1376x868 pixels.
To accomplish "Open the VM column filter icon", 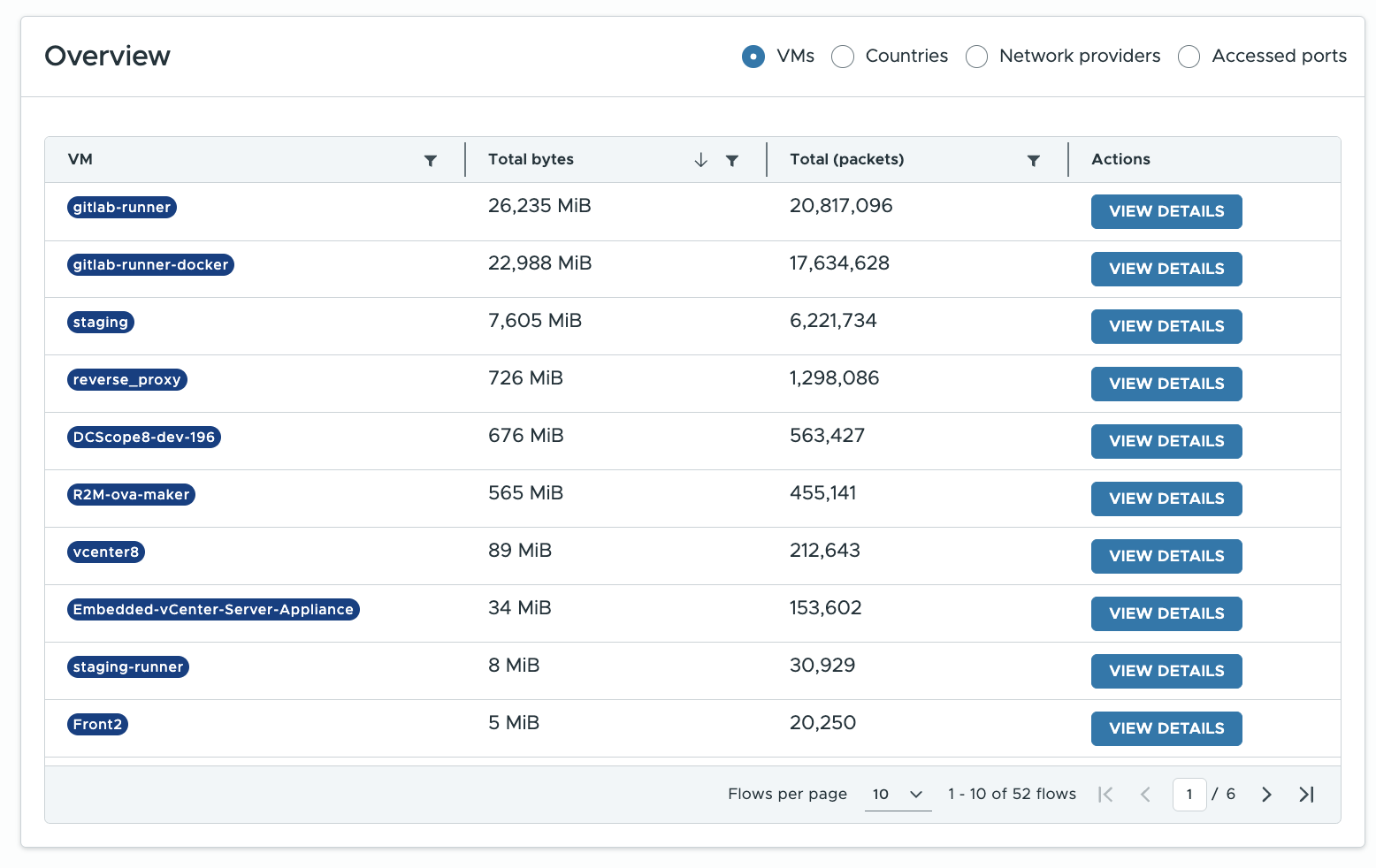I will pyautogui.click(x=431, y=161).
